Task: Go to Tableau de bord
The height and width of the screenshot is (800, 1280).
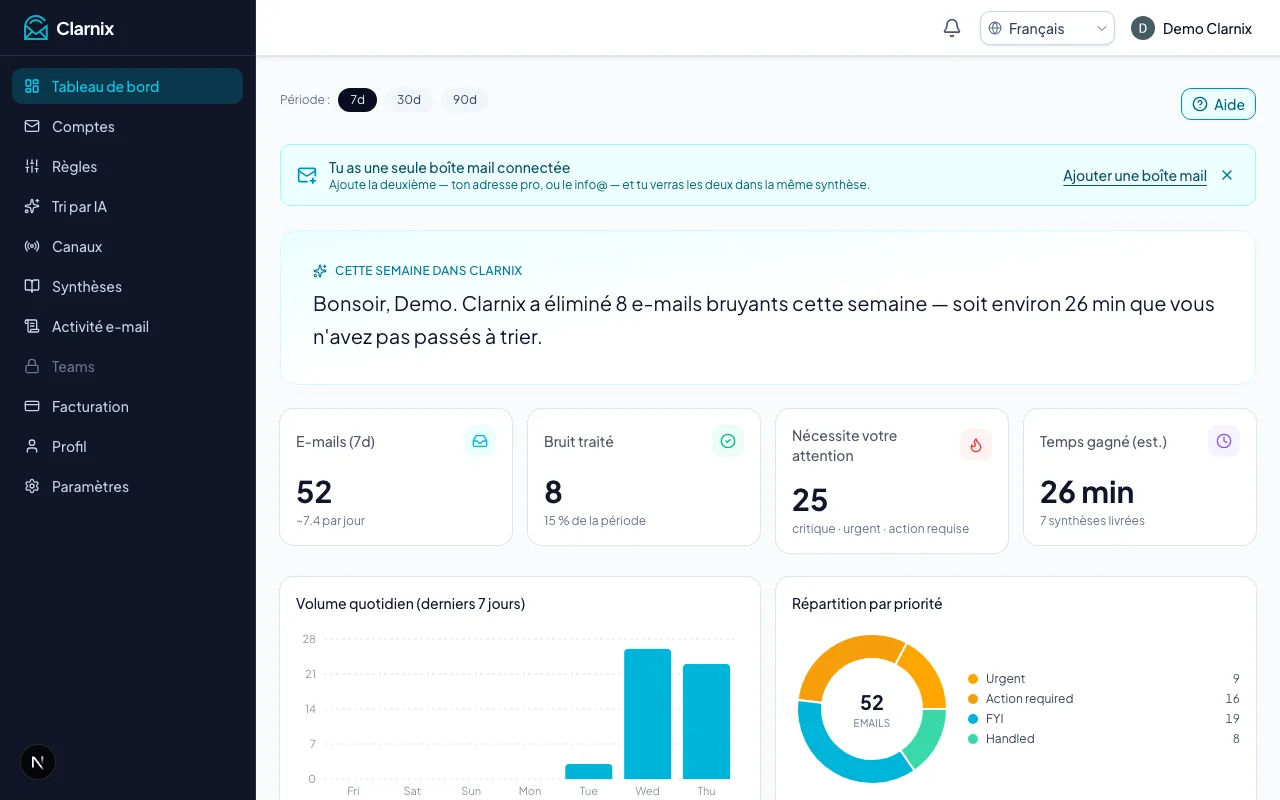Action: pyautogui.click(x=127, y=86)
